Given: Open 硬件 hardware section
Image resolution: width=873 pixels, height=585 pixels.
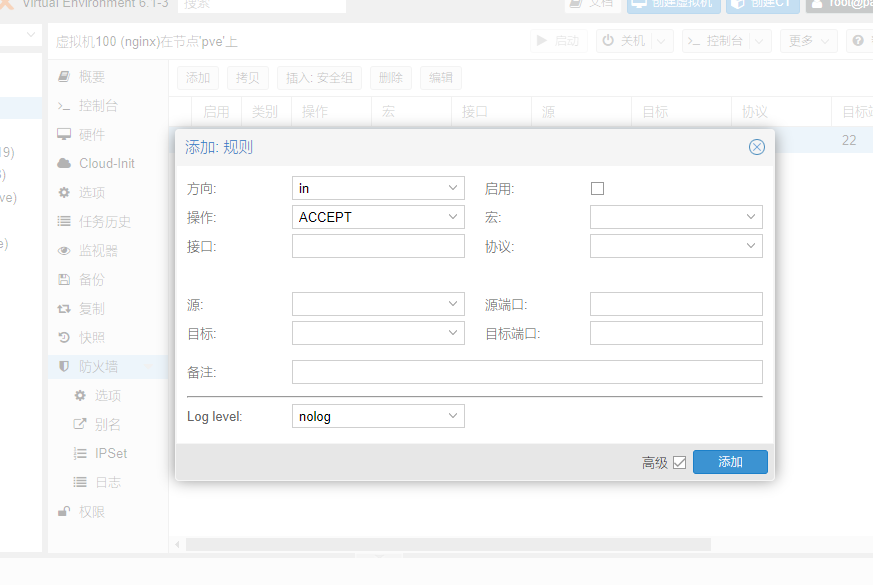Looking at the screenshot, I should [91, 135].
